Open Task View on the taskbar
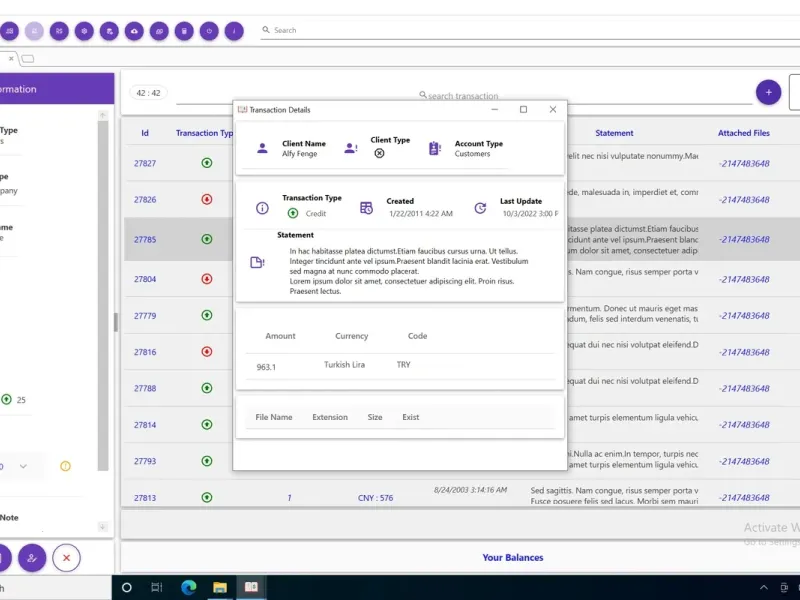This screenshot has height=600, width=800. point(157,588)
